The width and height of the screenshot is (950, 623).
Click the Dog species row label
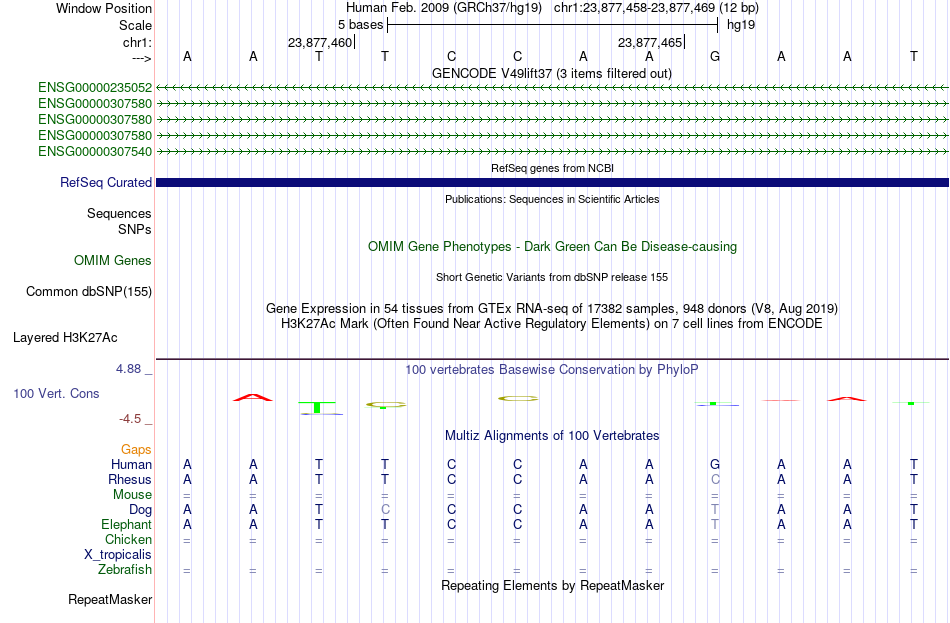(x=140, y=510)
